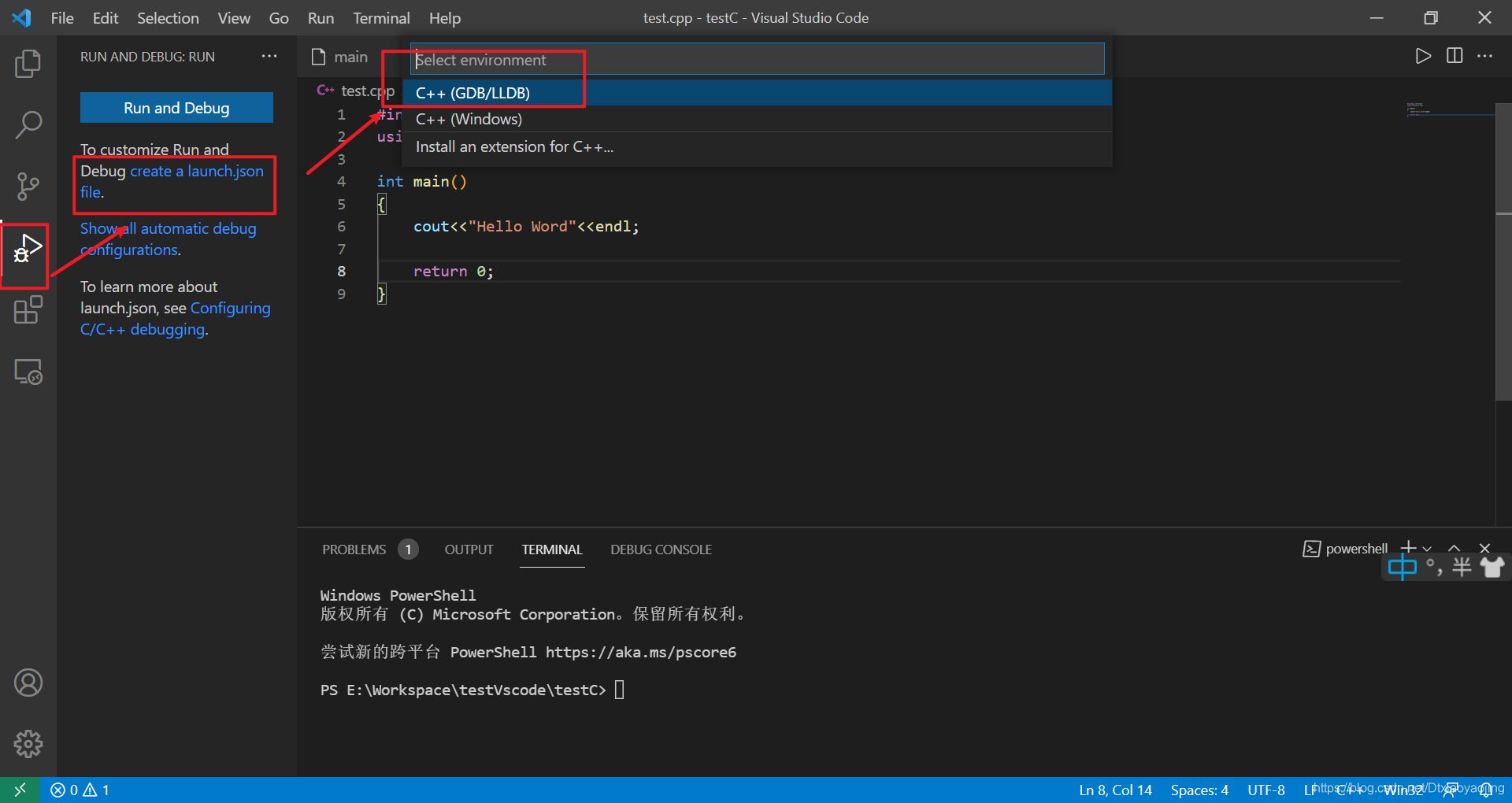Screen dimensions: 1512x803
Task: Open the IME skin shirt icon
Action: [x=1492, y=567]
